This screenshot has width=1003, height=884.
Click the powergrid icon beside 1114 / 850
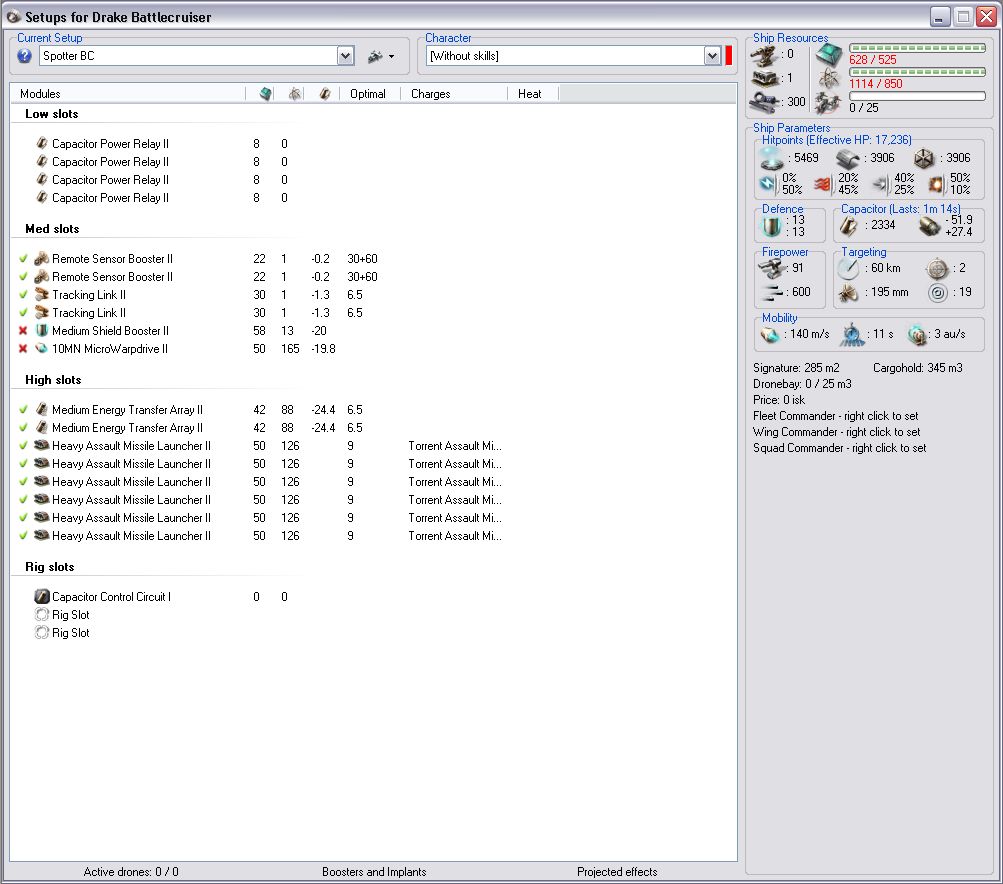click(x=829, y=79)
